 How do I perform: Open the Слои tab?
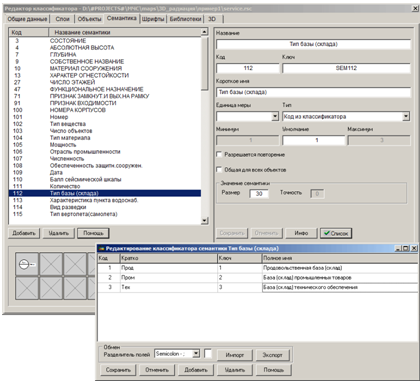(x=62, y=19)
